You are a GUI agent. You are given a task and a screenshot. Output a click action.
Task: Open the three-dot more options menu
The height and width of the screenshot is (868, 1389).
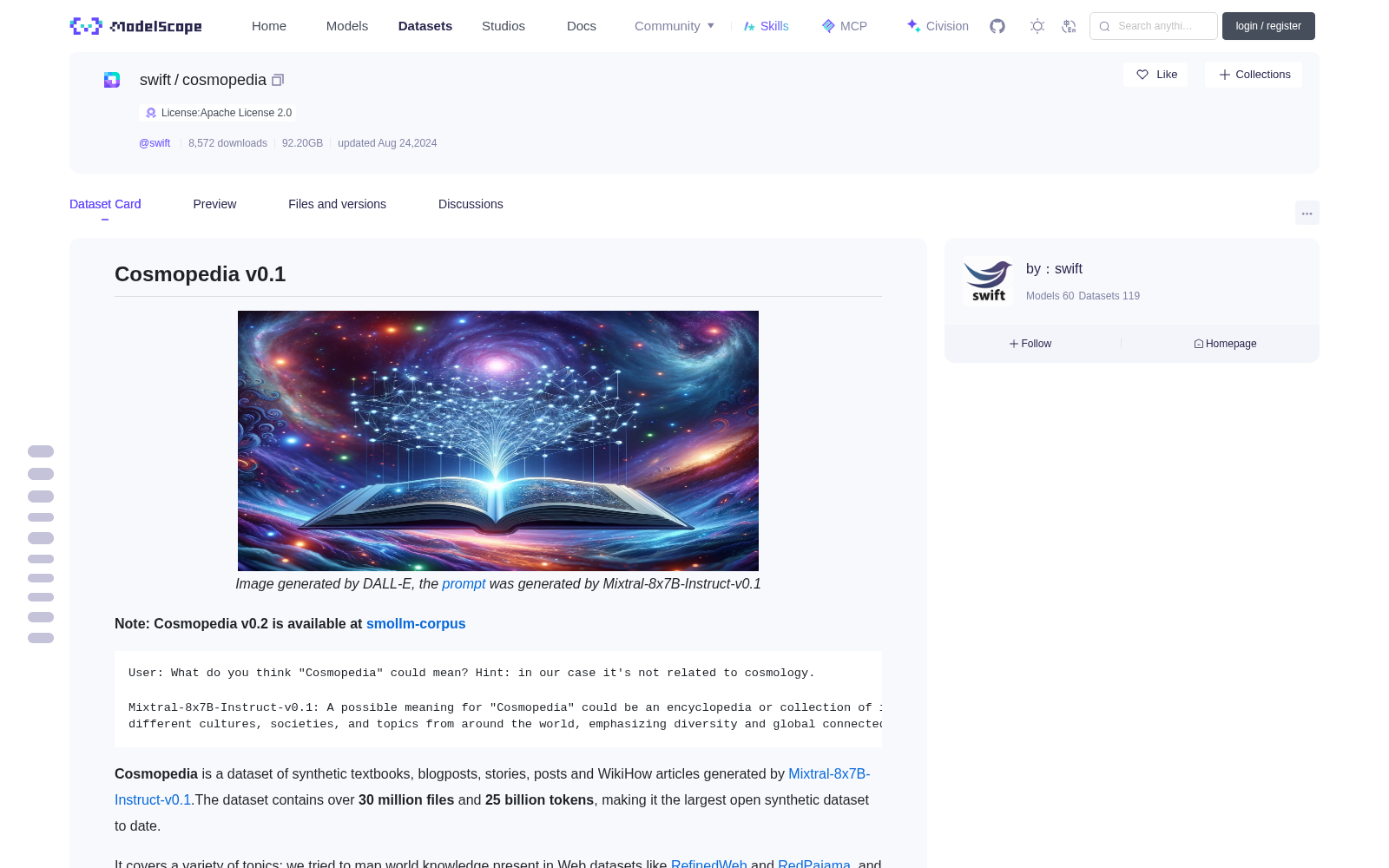coord(1307,213)
